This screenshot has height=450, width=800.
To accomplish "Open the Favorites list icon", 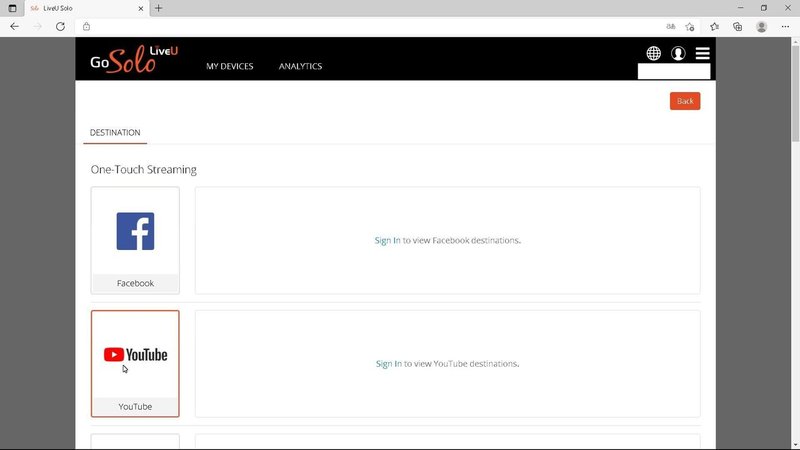I will tap(714, 27).
